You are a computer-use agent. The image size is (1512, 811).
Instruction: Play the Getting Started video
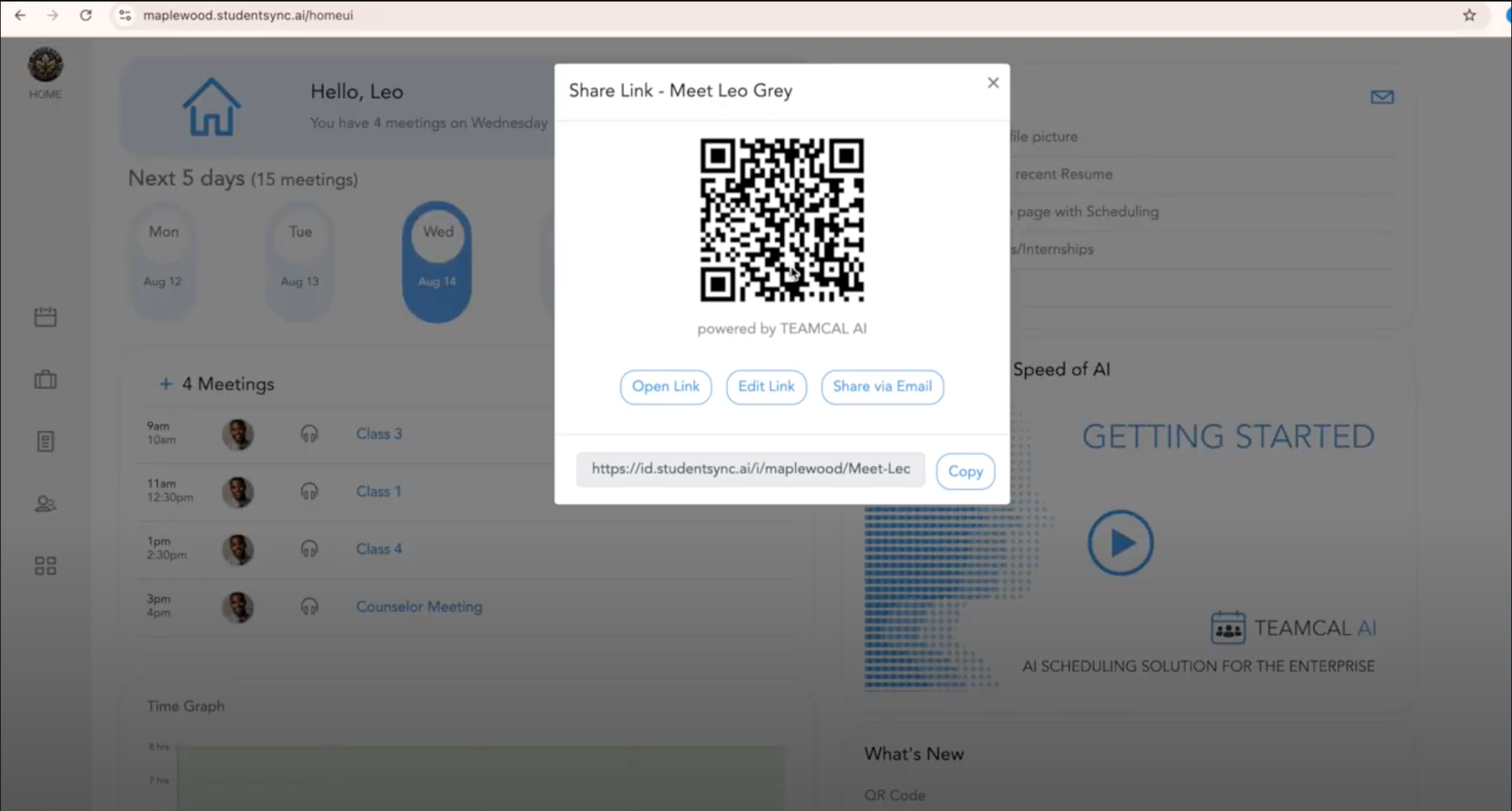click(1120, 542)
